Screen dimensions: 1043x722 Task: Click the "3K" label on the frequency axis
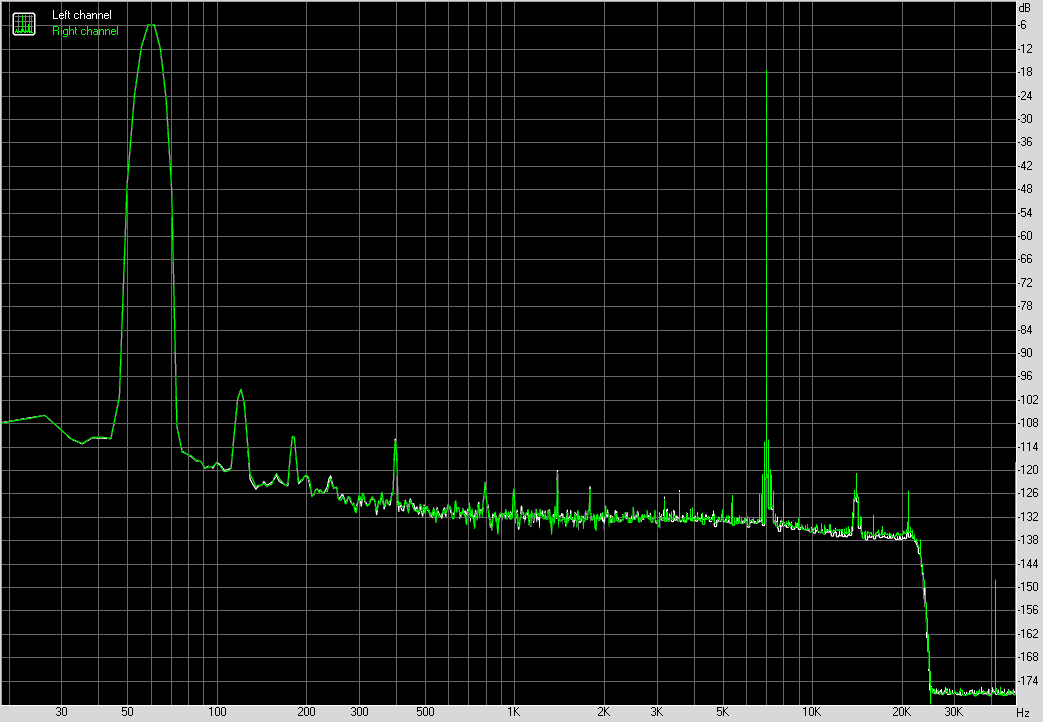657,712
